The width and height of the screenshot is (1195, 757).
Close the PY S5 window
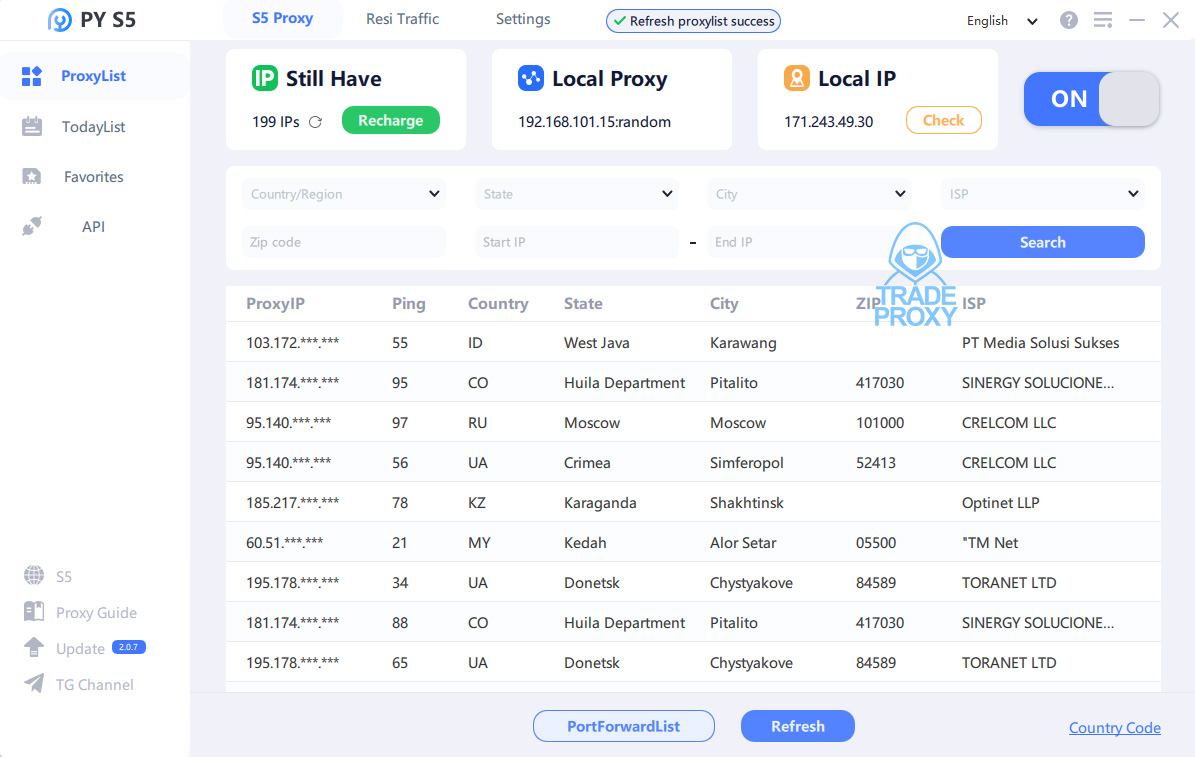1171,21
